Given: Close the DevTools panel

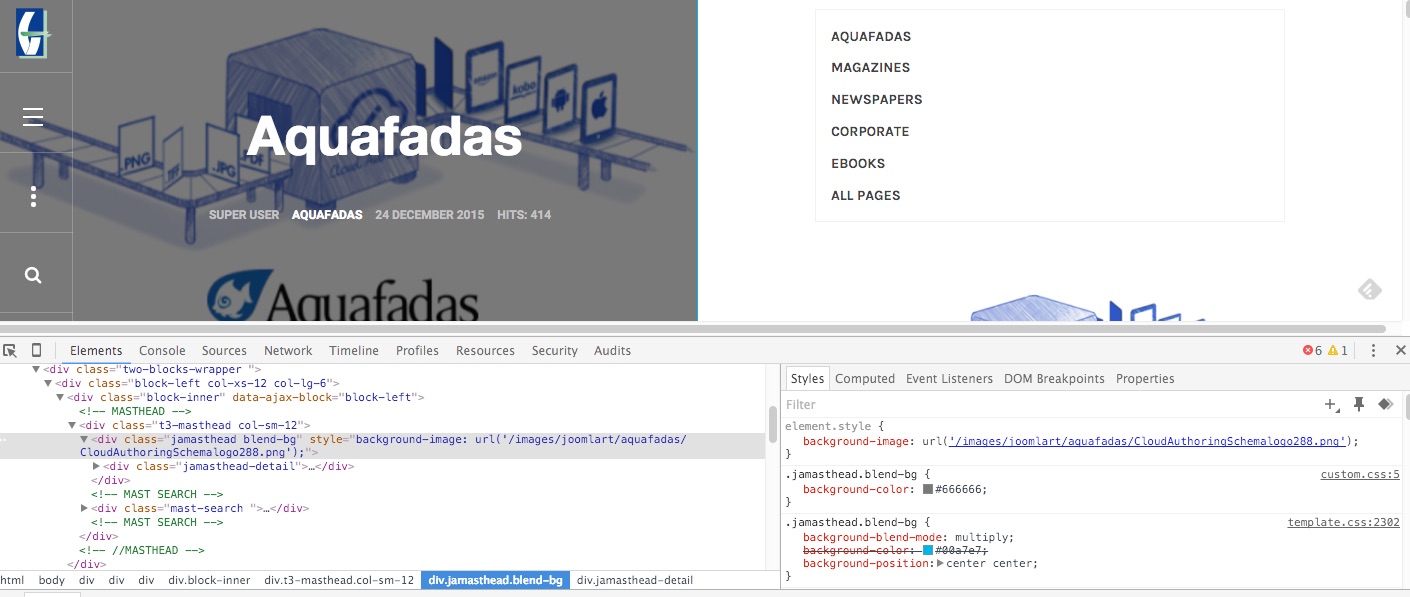Looking at the screenshot, I should pyautogui.click(x=1401, y=350).
